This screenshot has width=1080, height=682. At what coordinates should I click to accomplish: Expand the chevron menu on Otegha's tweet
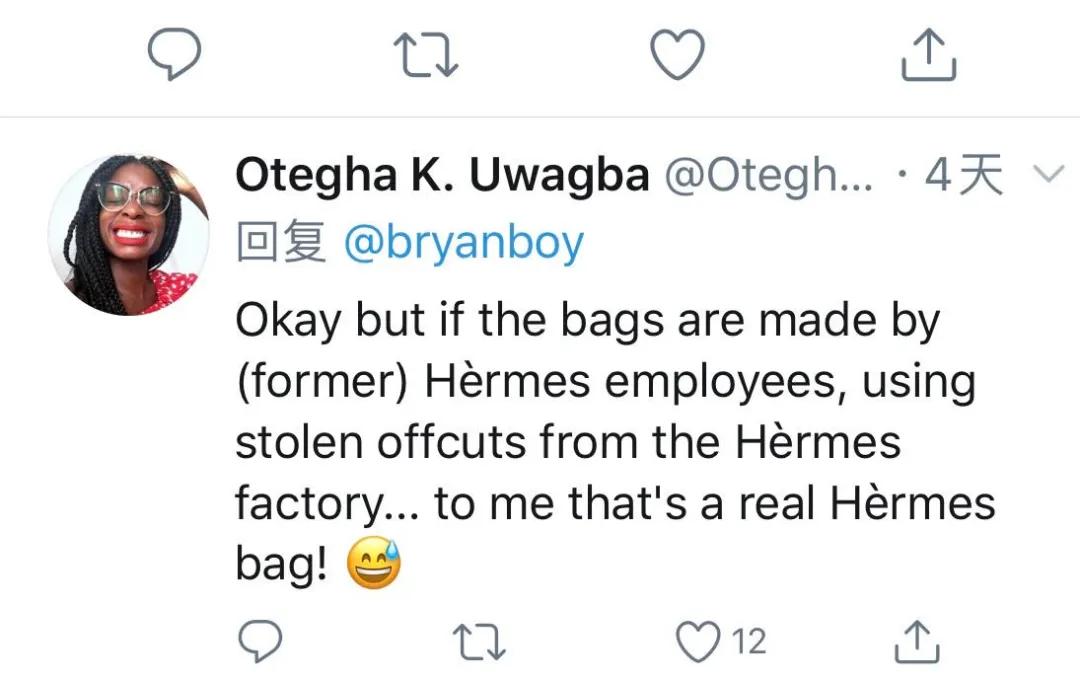[x=1045, y=176]
